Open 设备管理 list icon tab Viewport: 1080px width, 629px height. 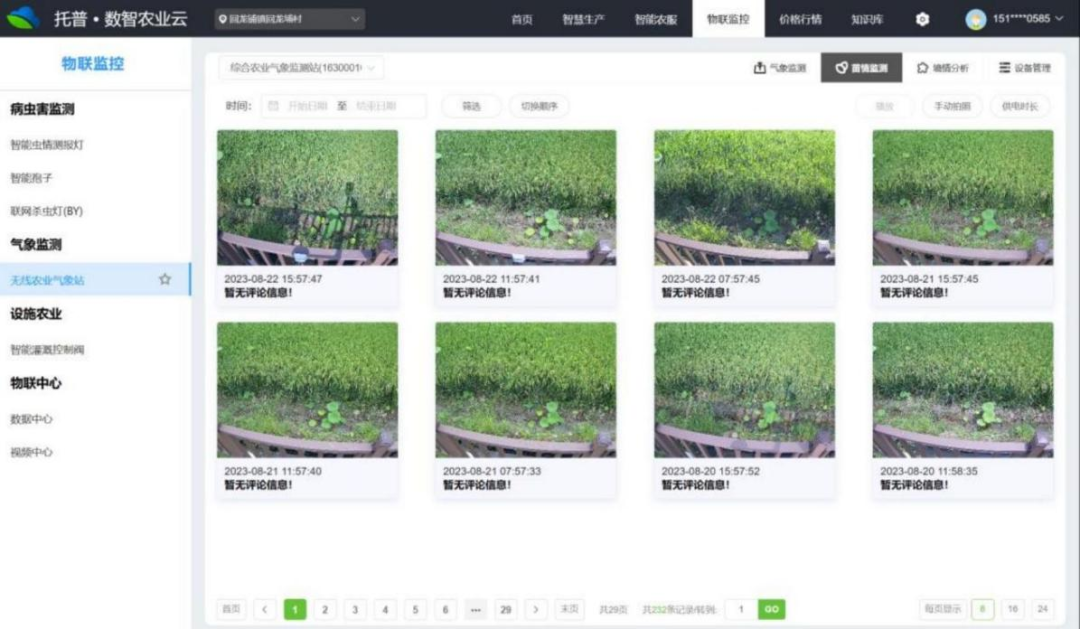point(1024,68)
